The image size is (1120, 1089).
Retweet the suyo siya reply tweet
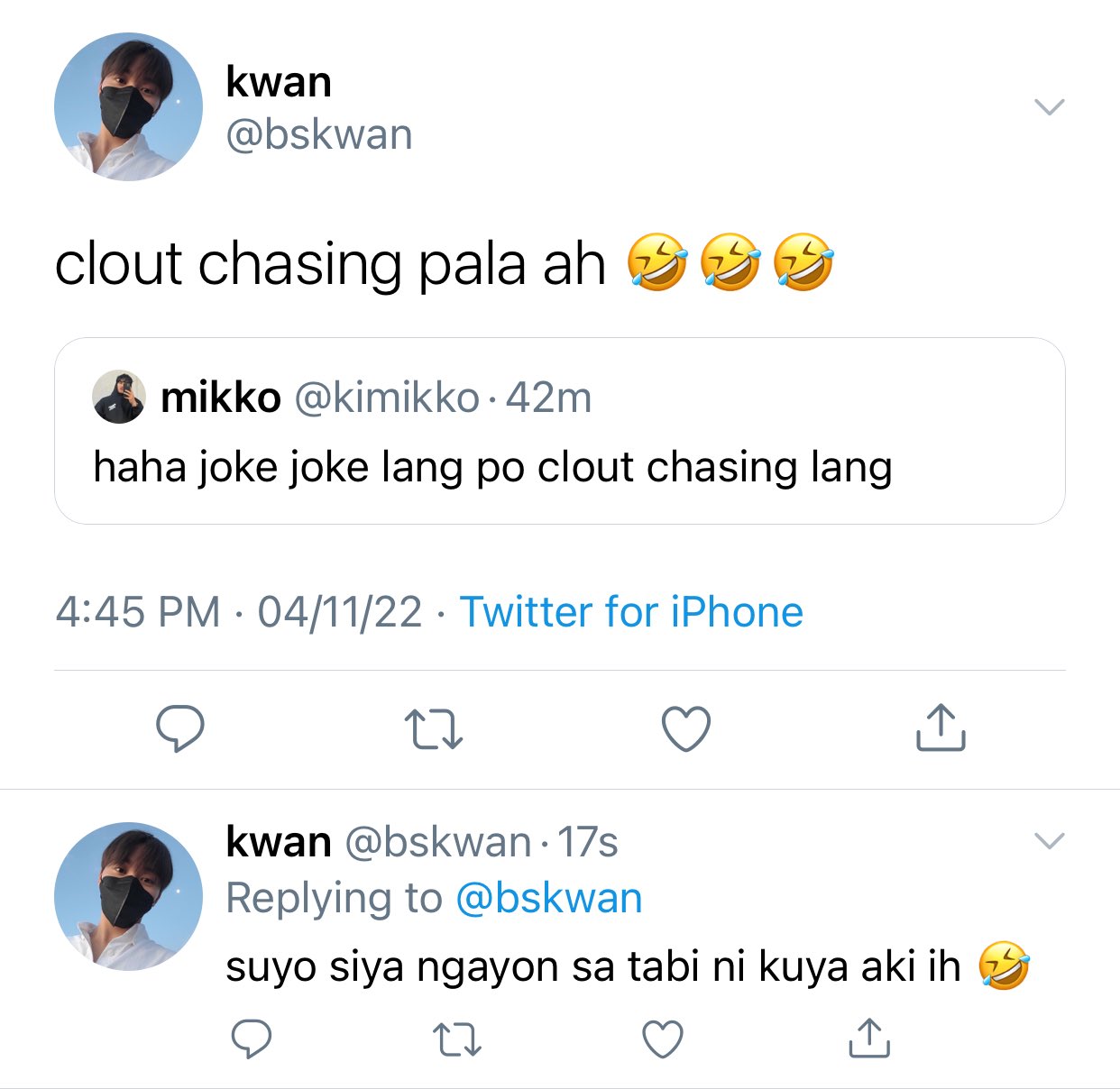click(x=457, y=1039)
